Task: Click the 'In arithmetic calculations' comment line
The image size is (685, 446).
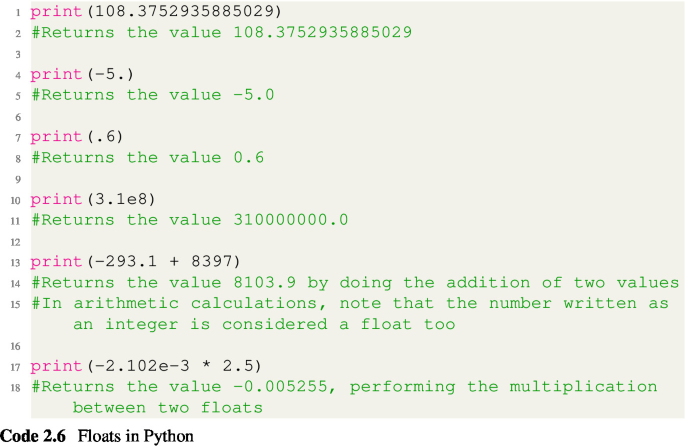Action: pyautogui.click(x=350, y=304)
